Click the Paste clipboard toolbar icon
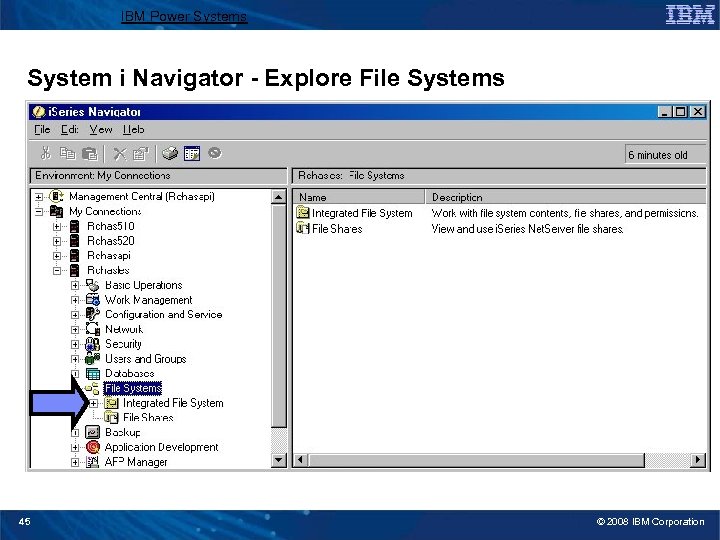The height and width of the screenshot is (540, 720). click(90, 153)
